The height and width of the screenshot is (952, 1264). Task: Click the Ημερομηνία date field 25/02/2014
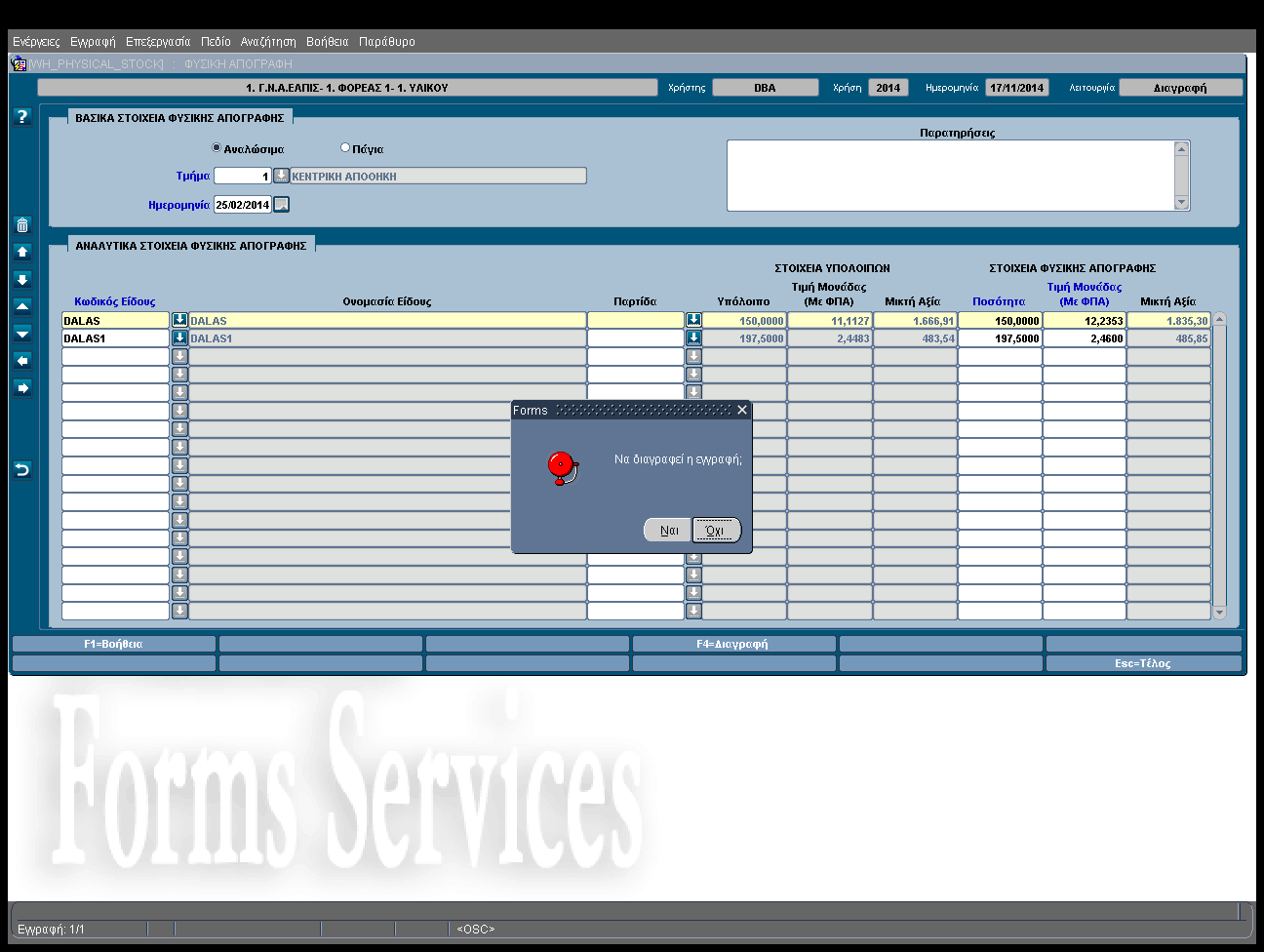tap(242, 205)
